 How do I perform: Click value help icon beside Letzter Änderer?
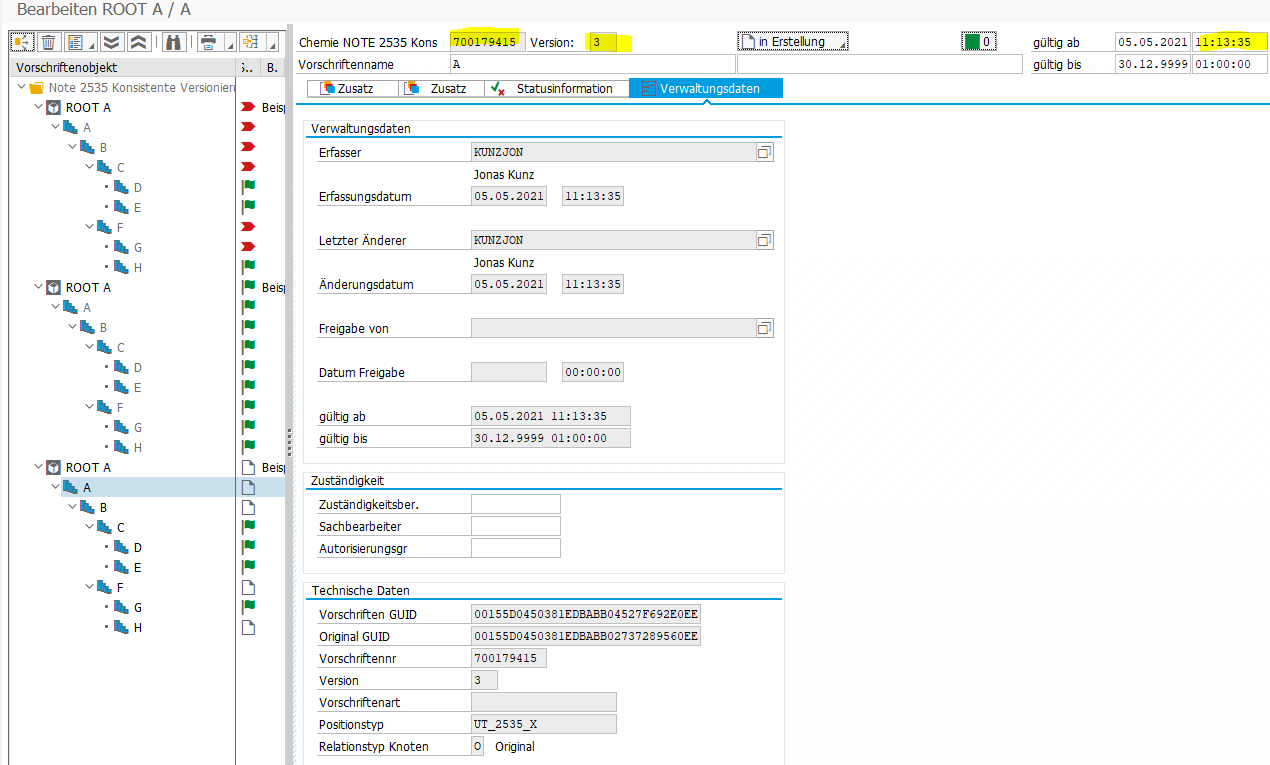[764, 240]
